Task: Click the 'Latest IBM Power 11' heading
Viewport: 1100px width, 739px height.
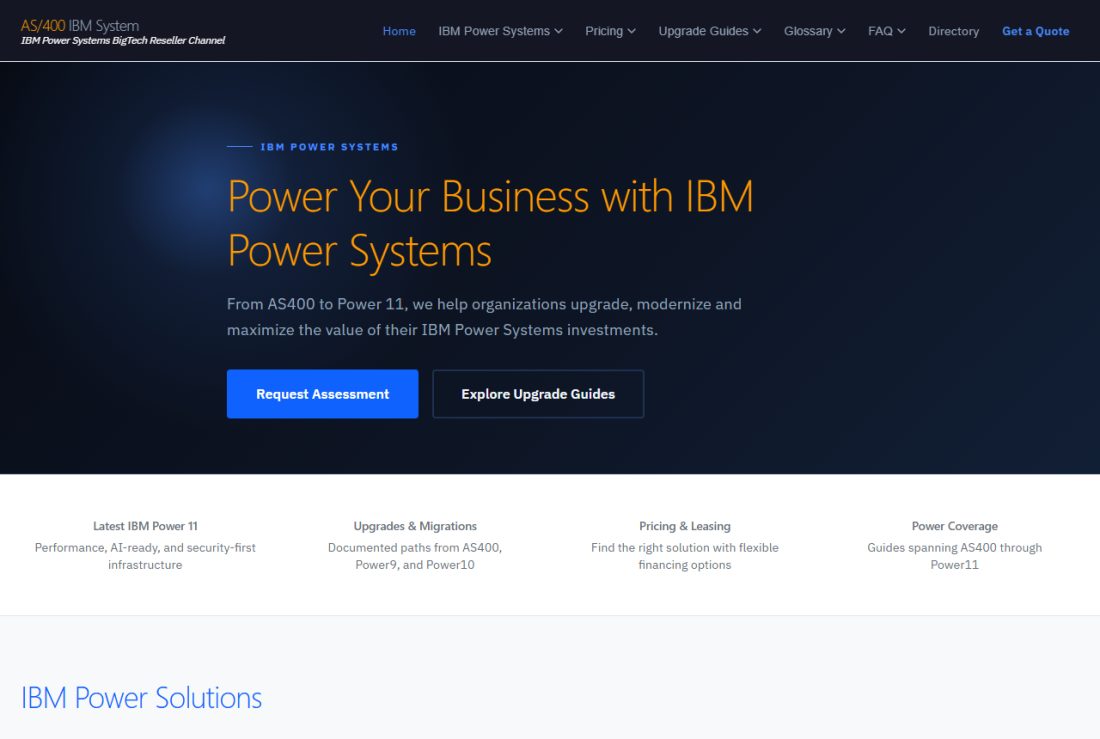Action: coord(145,526)
